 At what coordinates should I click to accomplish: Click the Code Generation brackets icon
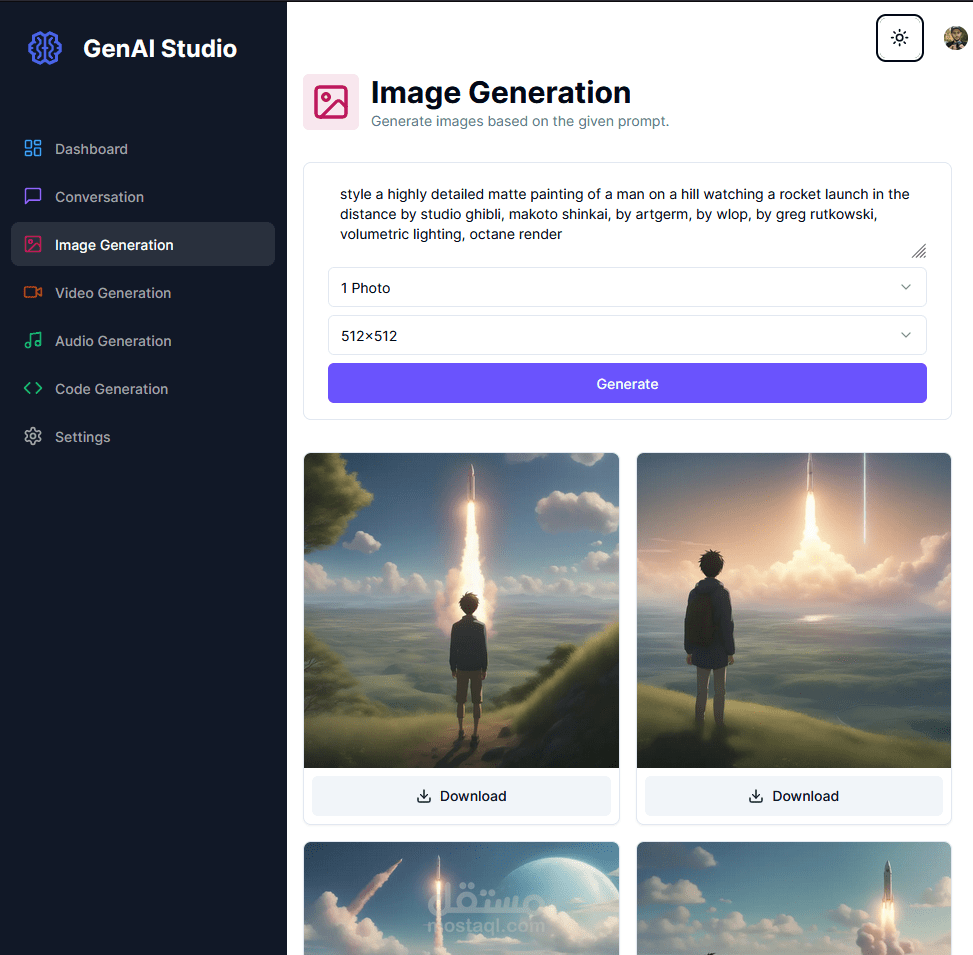(x=33, y=388)
